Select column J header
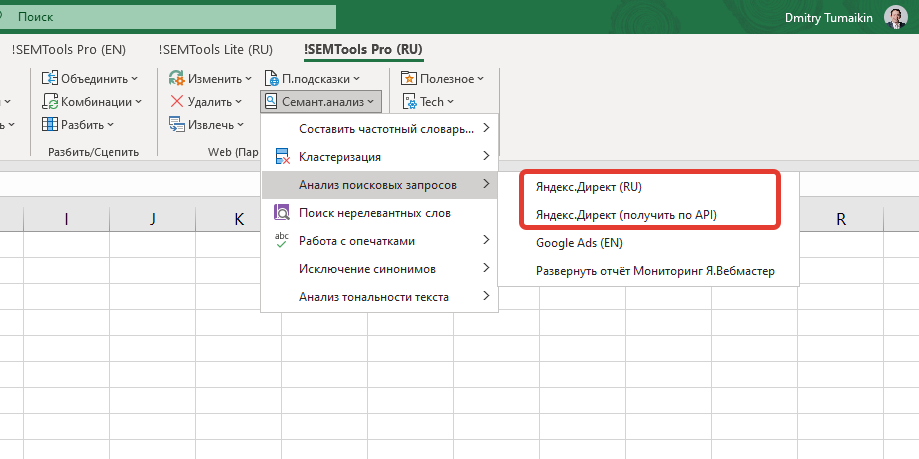Image resolution: width=919 pixels, height=459 pixels. 152,219
